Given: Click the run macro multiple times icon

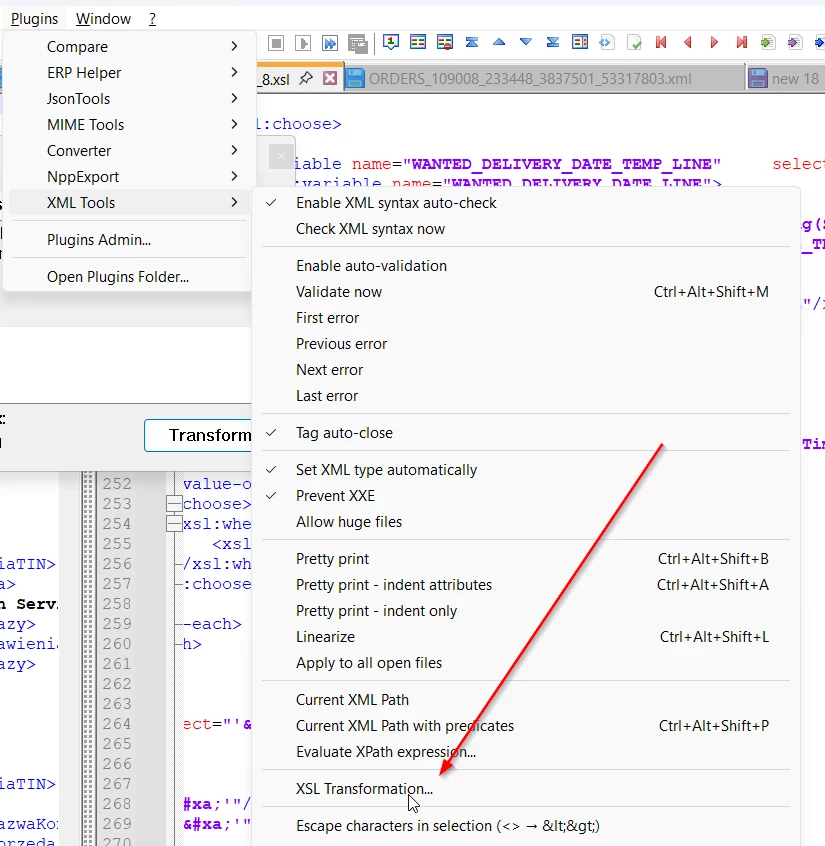Looking at the screenshot, I should [330, 43].
